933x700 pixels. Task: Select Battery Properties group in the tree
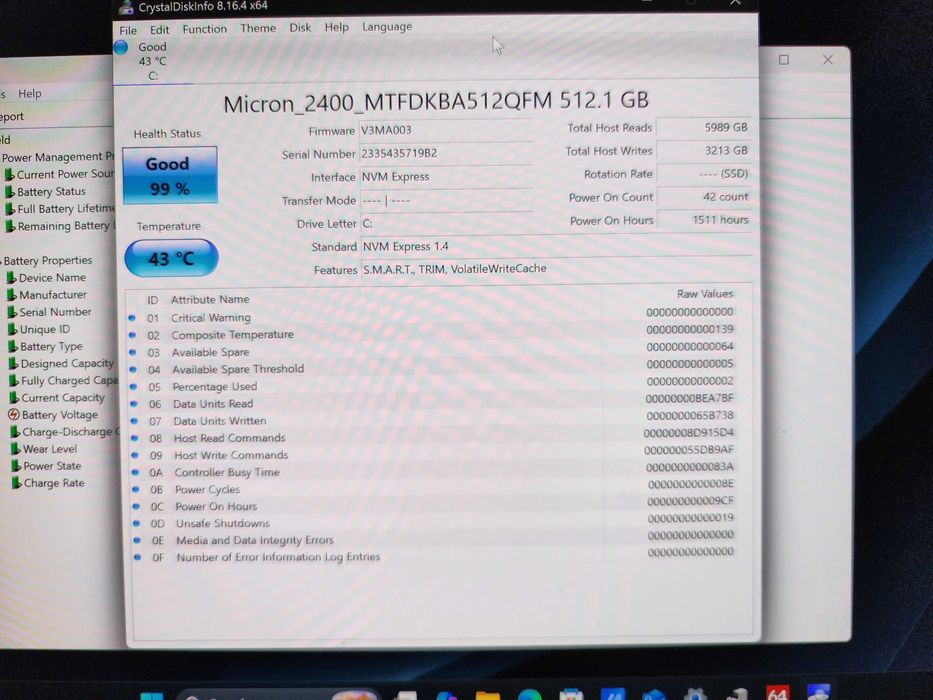pos(48,261)
